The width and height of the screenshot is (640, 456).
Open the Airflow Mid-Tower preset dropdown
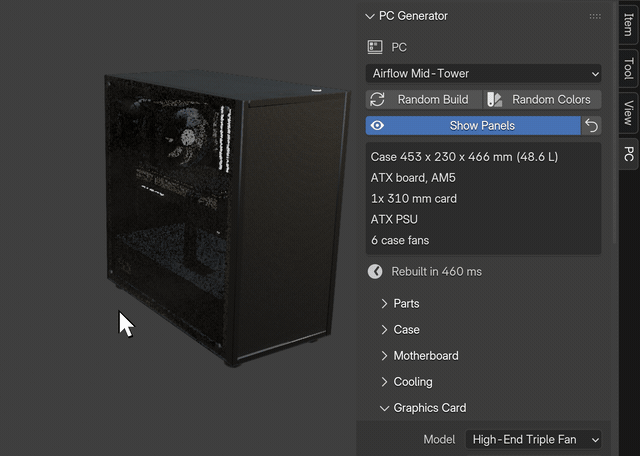click(x=483, y=73)
